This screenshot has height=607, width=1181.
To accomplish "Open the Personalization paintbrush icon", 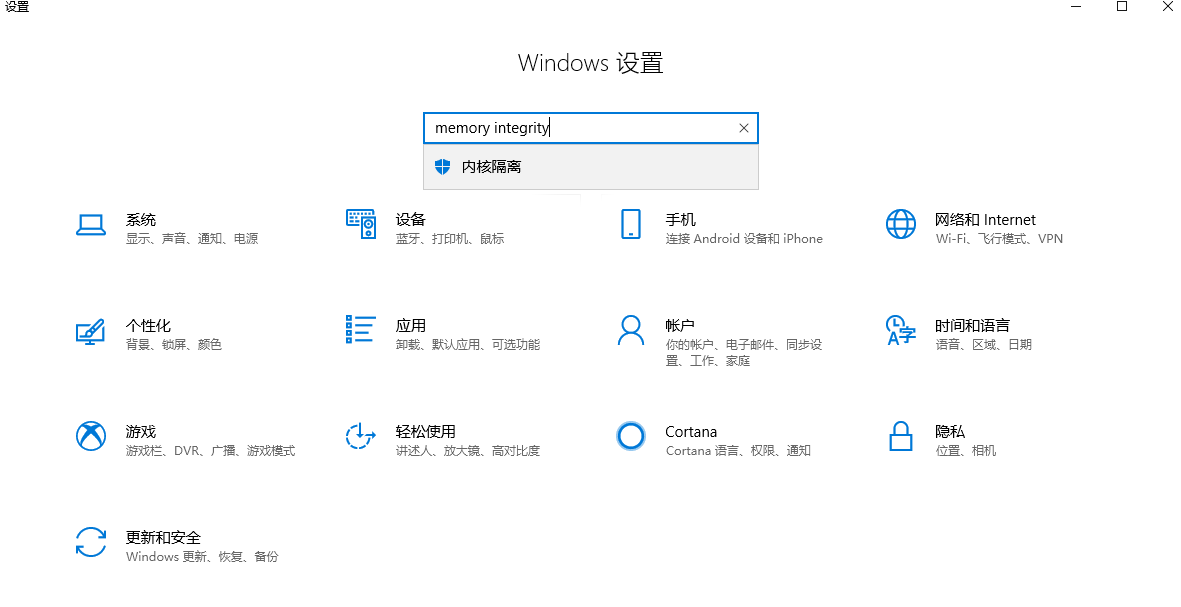I will [x=91, y=331].
